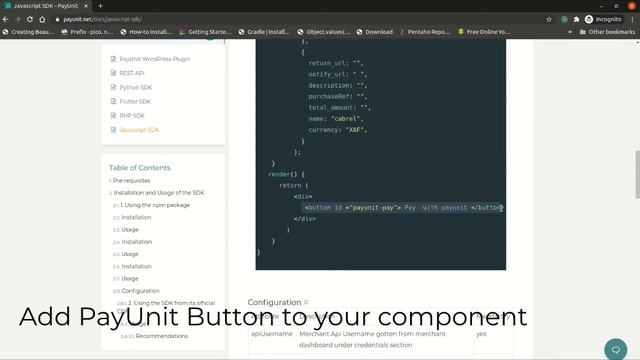Jump to contents entry 2.5 Usage
Image resolution: width=640 pixels, height=360 pixels.
(x=130, y=254)
